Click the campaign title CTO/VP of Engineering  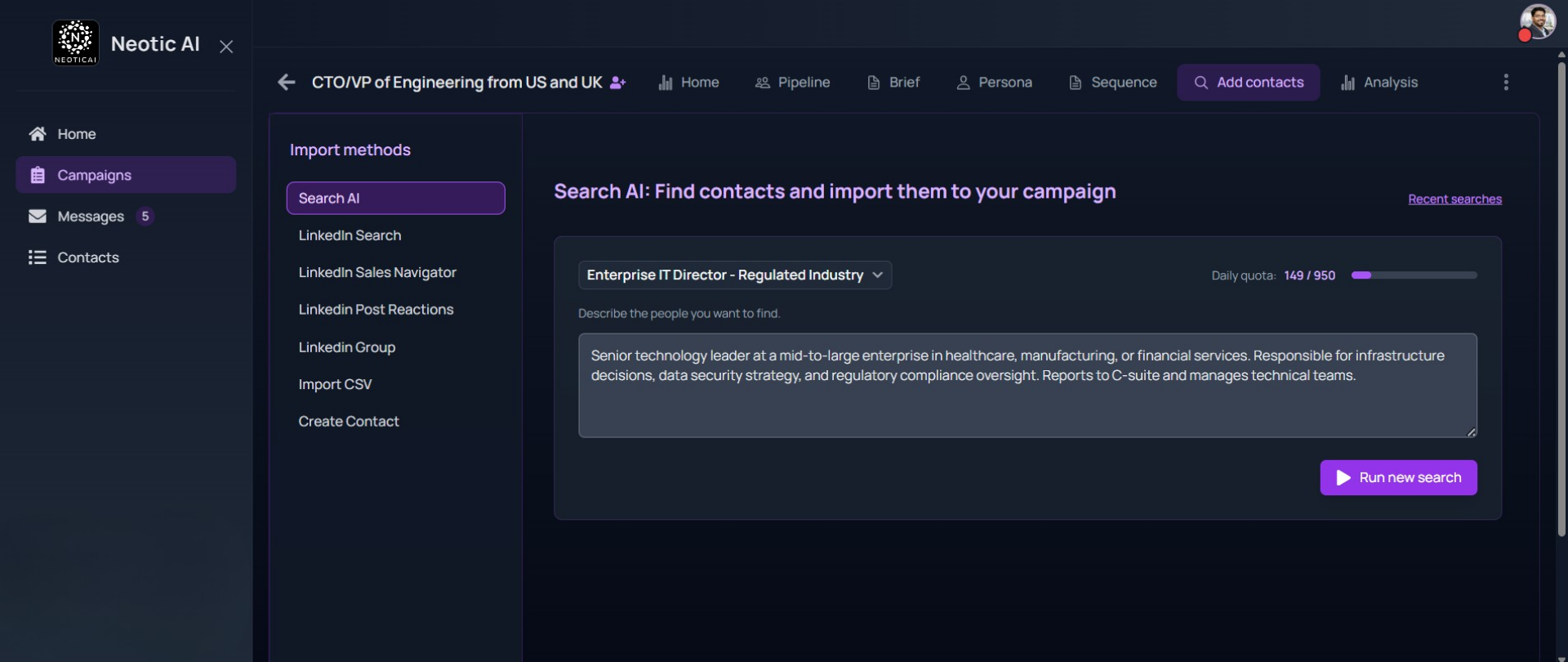click(457, 82)
